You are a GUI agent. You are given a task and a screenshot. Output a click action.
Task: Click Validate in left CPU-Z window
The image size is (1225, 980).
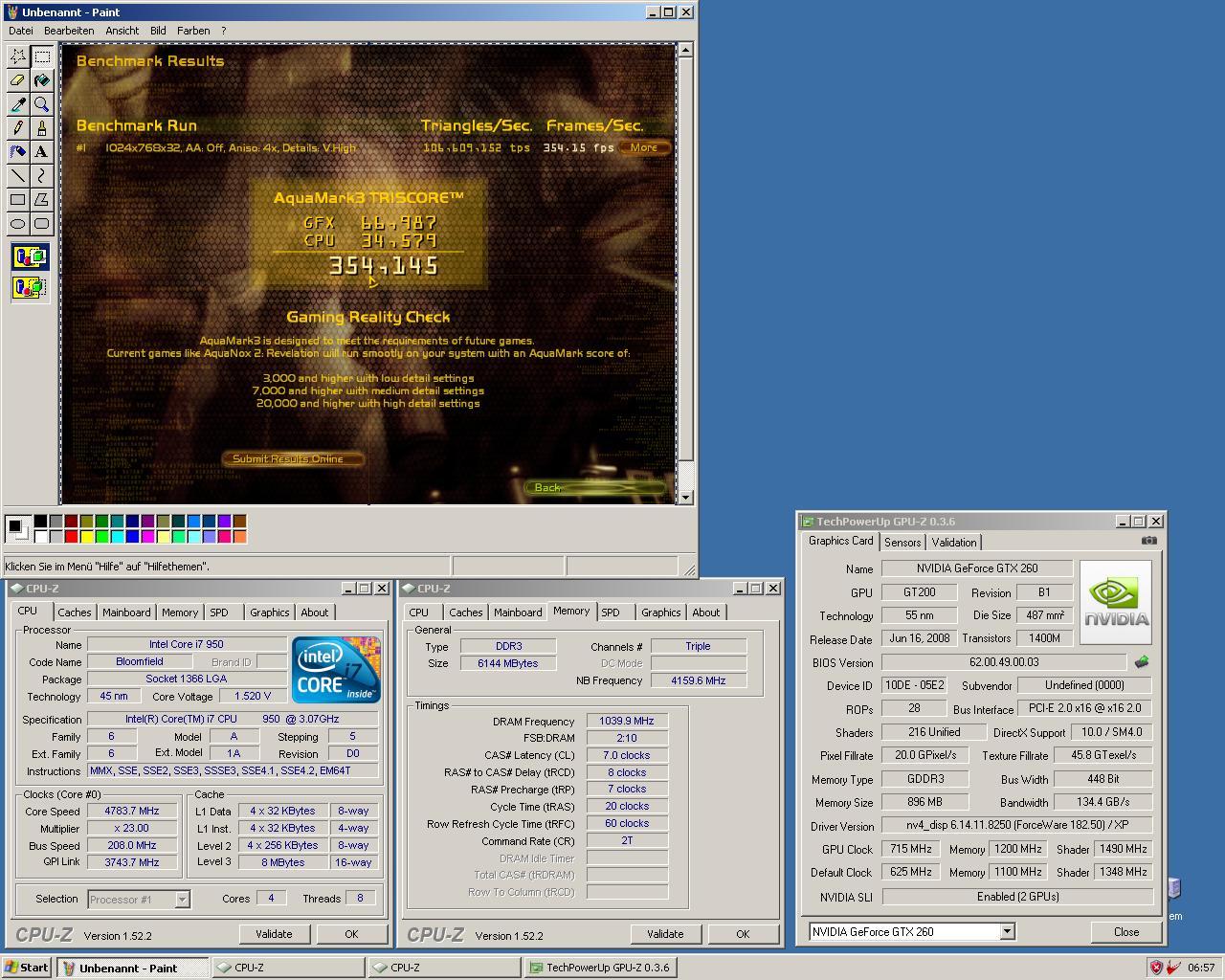274,934
